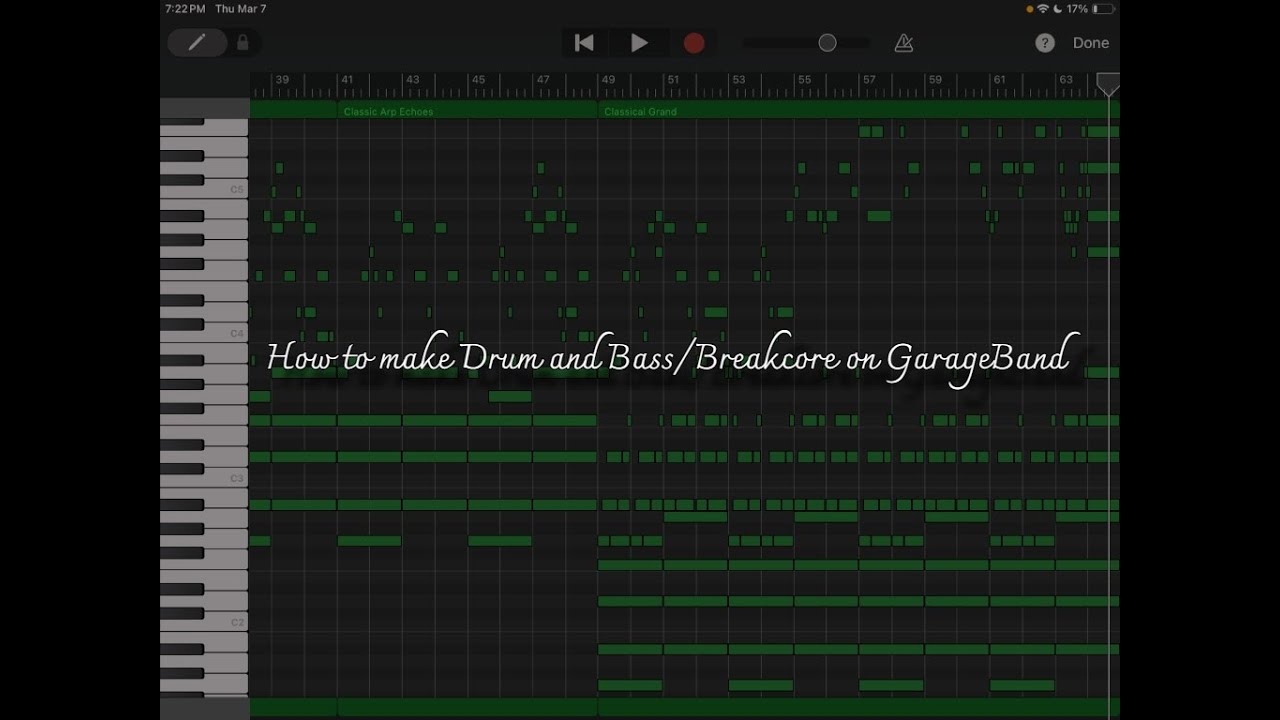Go to beginning with the rewind button
1280x720 pixels.
pos(584,43)
